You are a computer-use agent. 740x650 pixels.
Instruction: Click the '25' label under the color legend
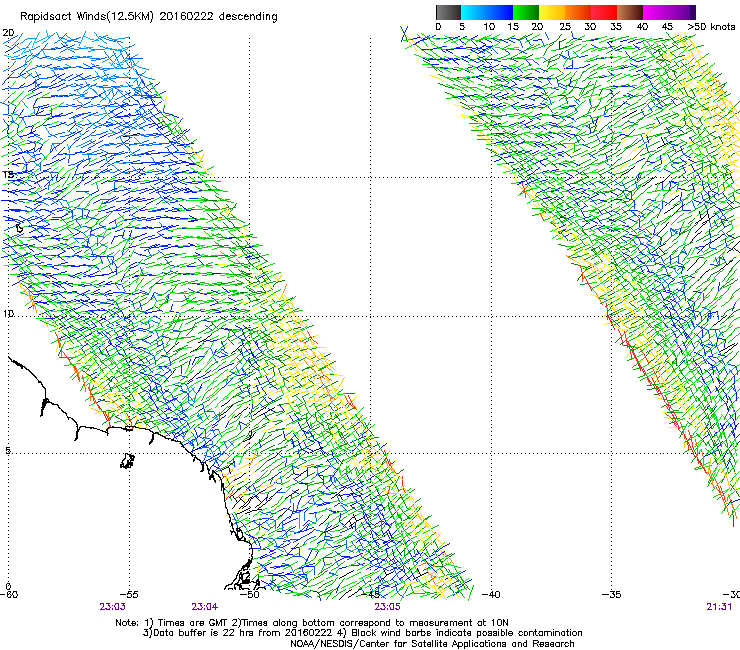565,26
